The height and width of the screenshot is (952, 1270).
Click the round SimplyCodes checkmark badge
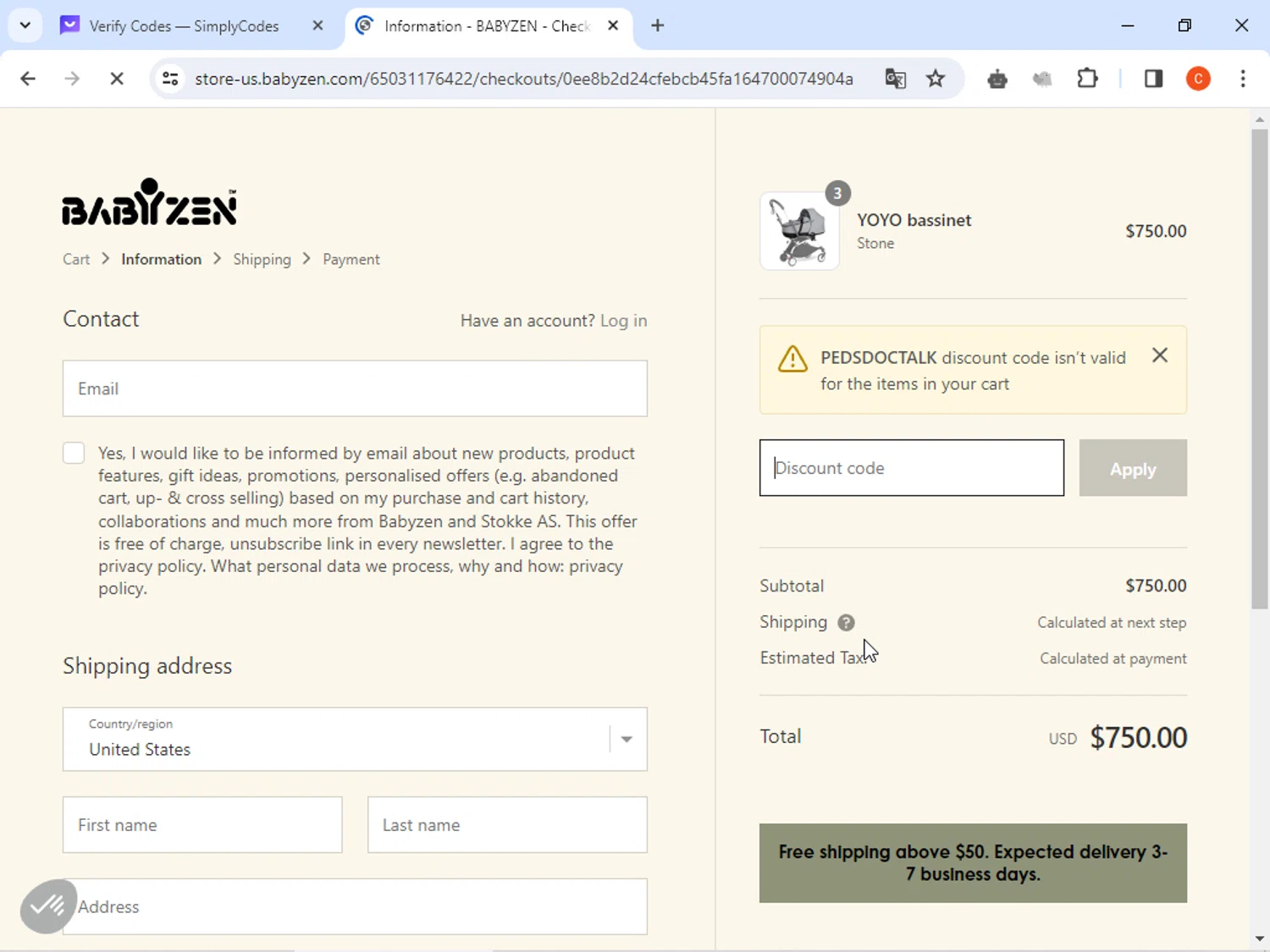coord(48,907)
